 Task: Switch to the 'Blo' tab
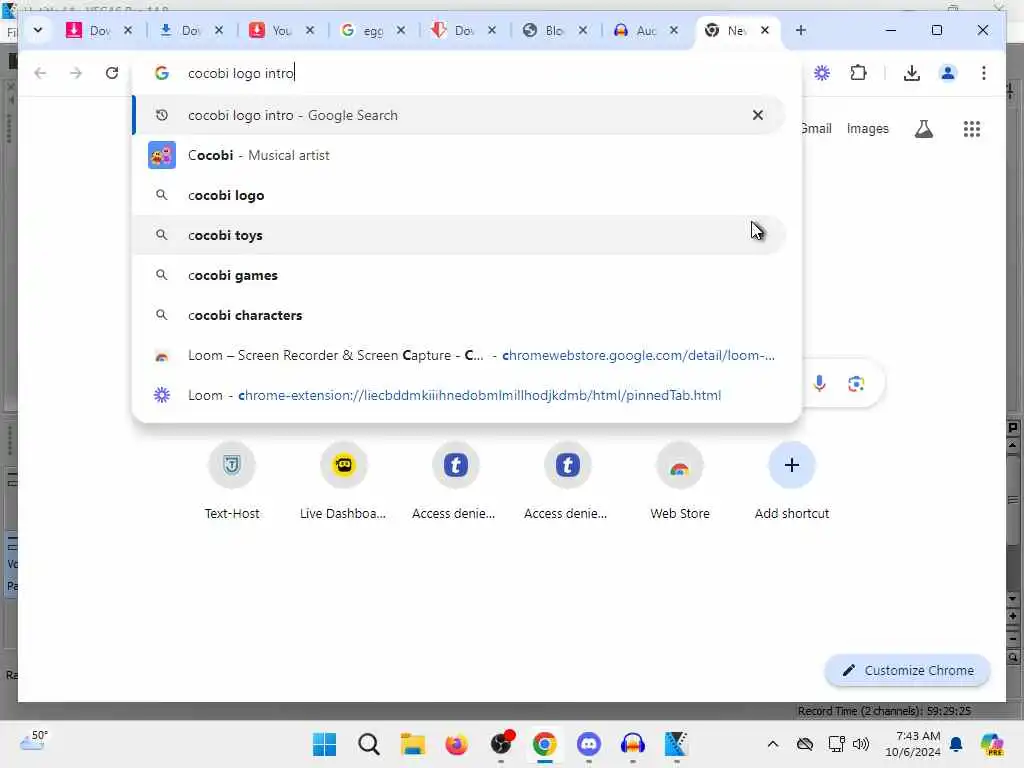pyautogui.click(x=546, y=30)
